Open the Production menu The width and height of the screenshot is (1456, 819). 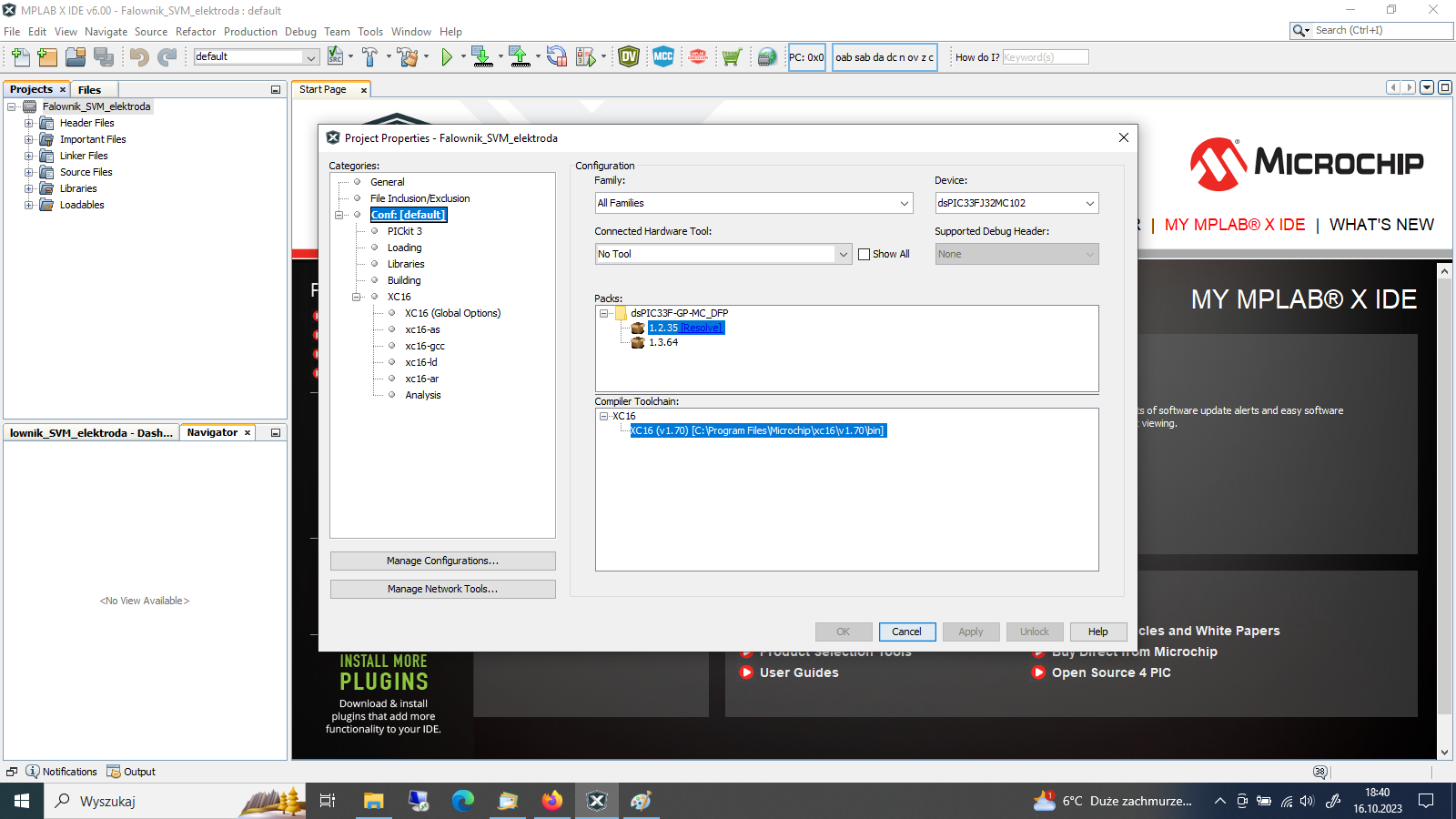coord(250,31)
